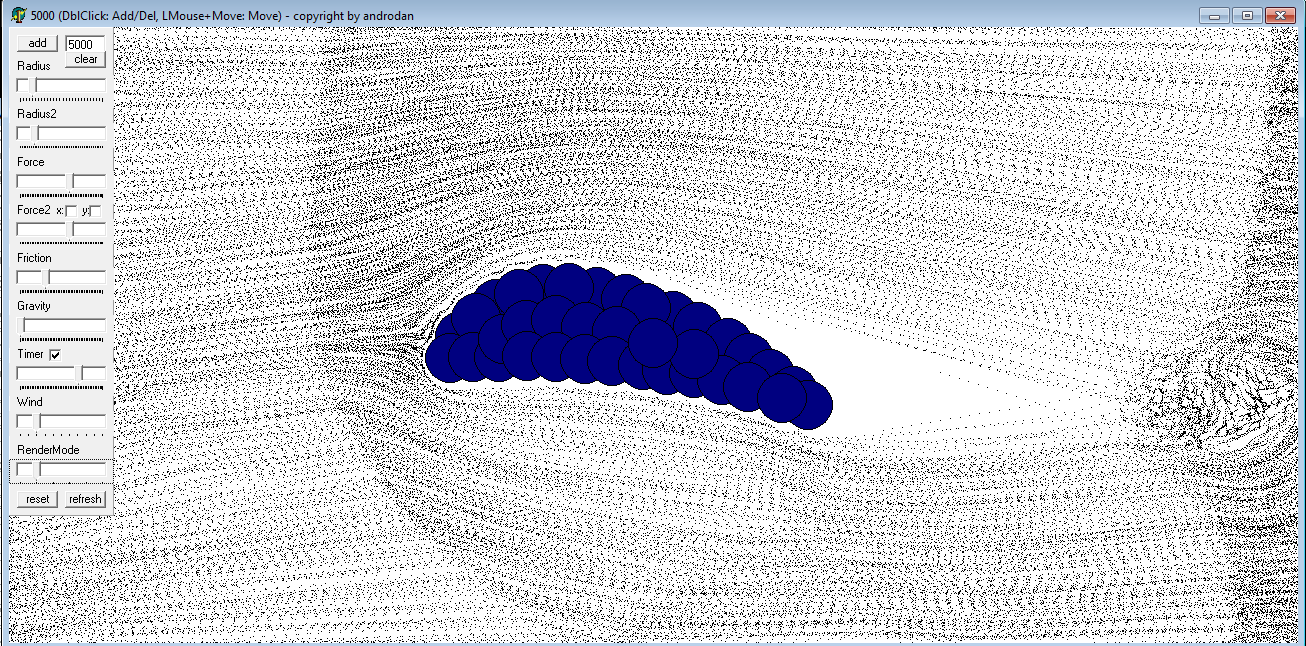The image size is (1306, 646).
Task: Click the blue circle at the wing's rear tip
Action: [x=808, y=404]
